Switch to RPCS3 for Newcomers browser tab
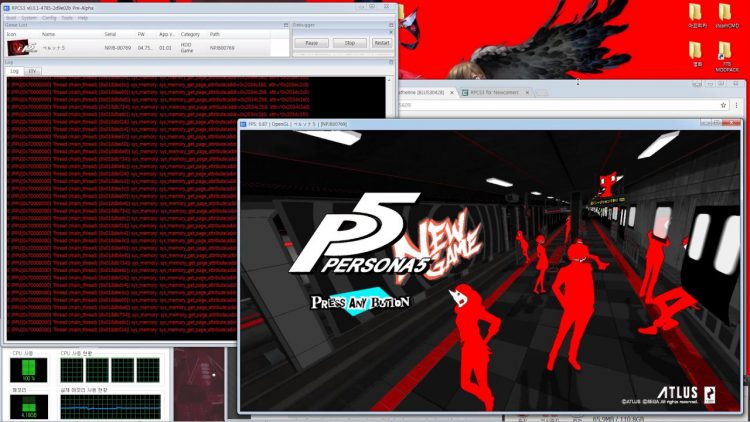 pyautogui.click(x=500, y=91)
